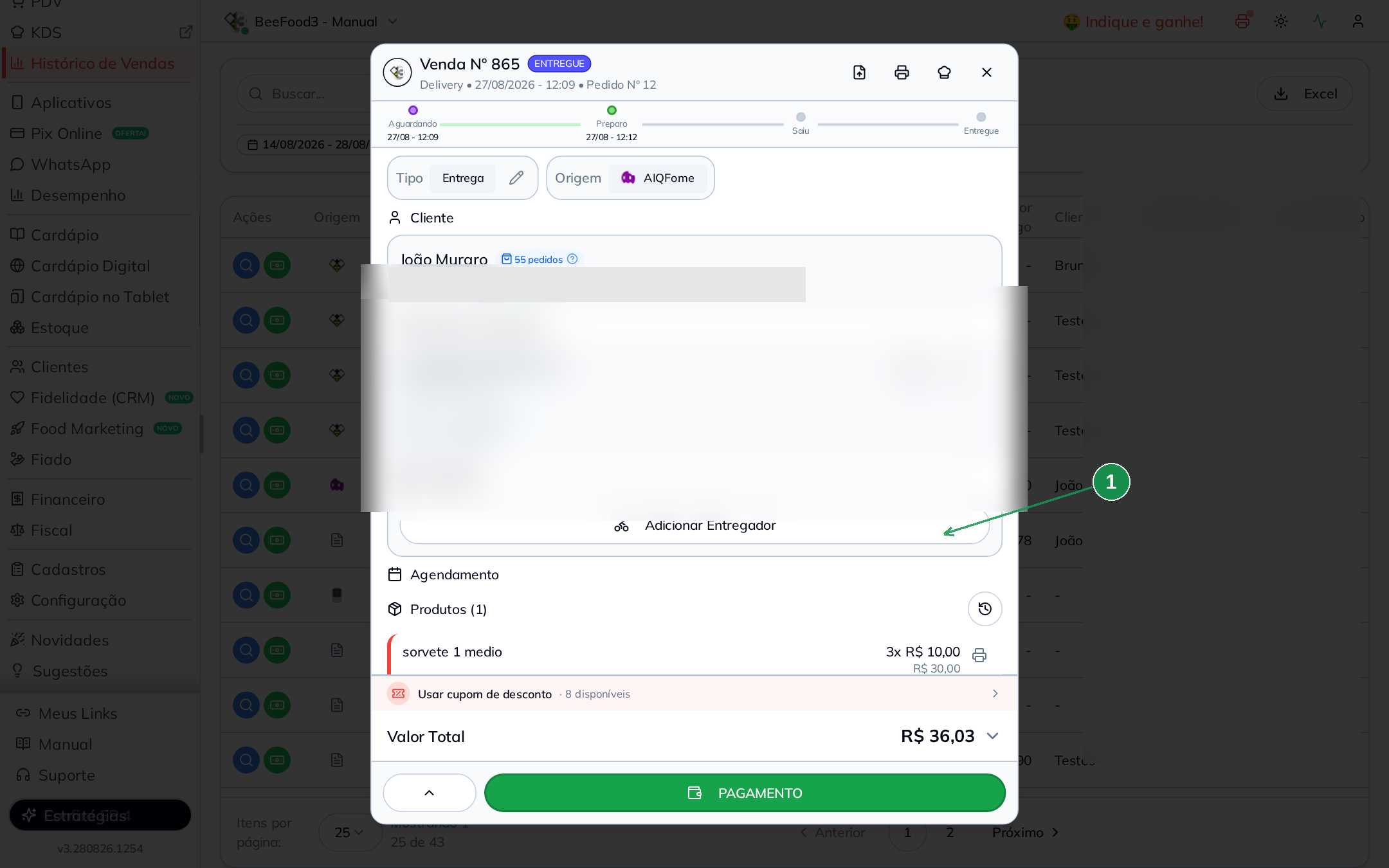Print sale 865 using the printer icon
The width and height of the screenshot is (1389, 868).
[902, 73]
